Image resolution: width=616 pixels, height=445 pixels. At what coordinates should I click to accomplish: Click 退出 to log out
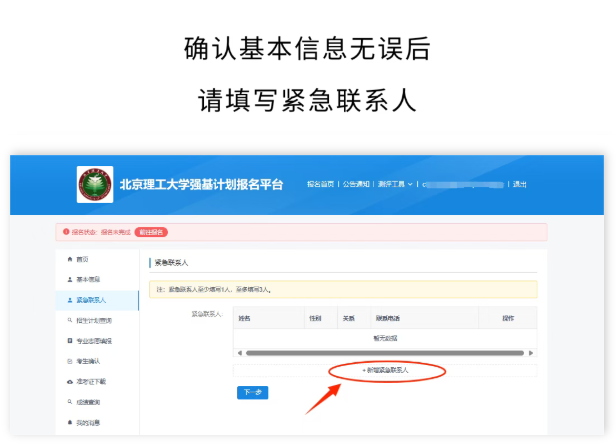(x=520, y=184)
